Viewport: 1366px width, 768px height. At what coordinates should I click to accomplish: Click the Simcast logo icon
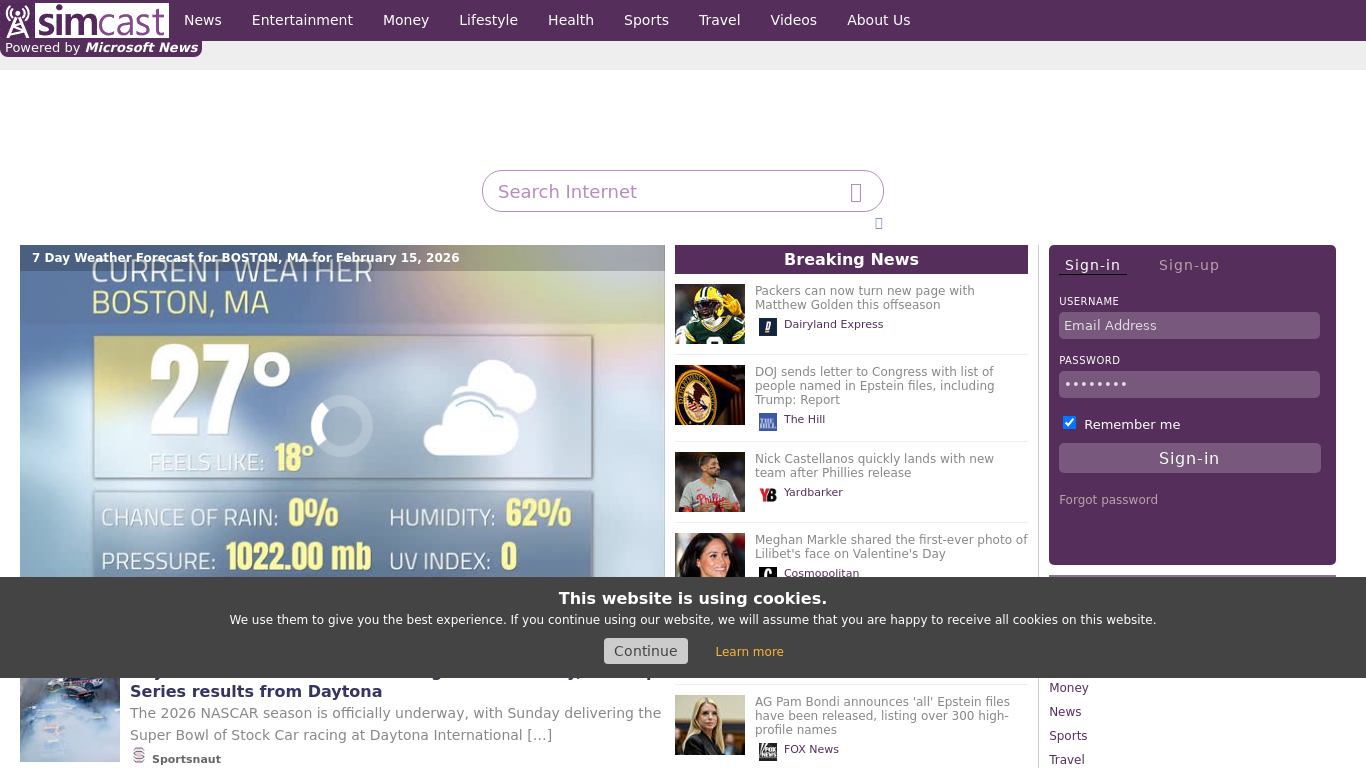pyautogui.click(x=18, y=21)
